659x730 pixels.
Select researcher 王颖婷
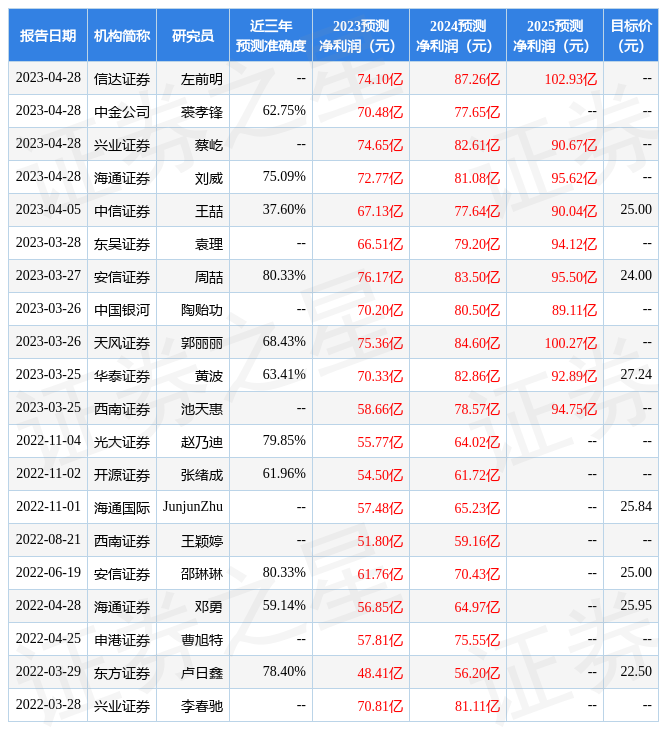pos(202,541)
